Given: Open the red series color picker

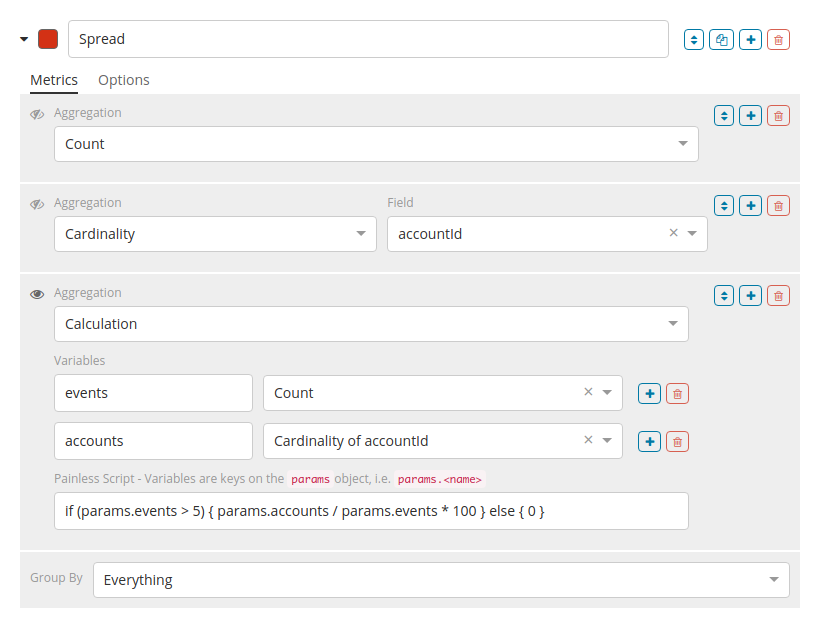Looking at the screenshot, I should [47, 40].
